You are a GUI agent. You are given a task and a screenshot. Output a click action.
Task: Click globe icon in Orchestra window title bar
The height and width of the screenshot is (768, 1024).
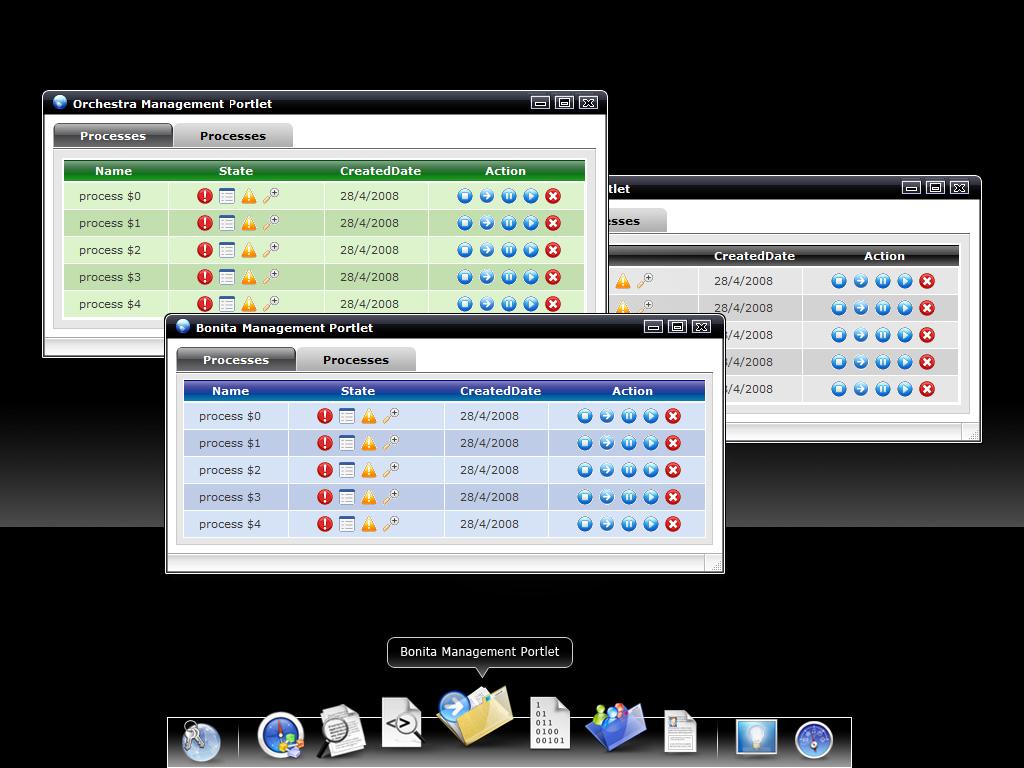click(x=60, y=102)
